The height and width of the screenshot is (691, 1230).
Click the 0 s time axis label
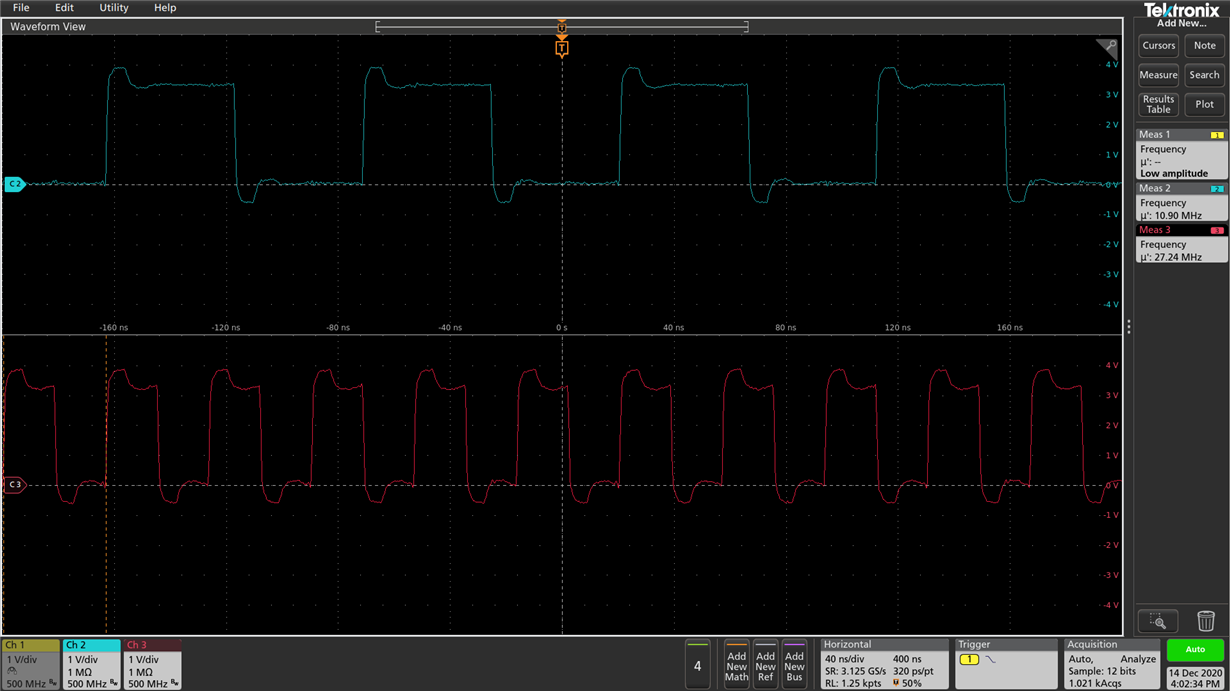point(562,327)
